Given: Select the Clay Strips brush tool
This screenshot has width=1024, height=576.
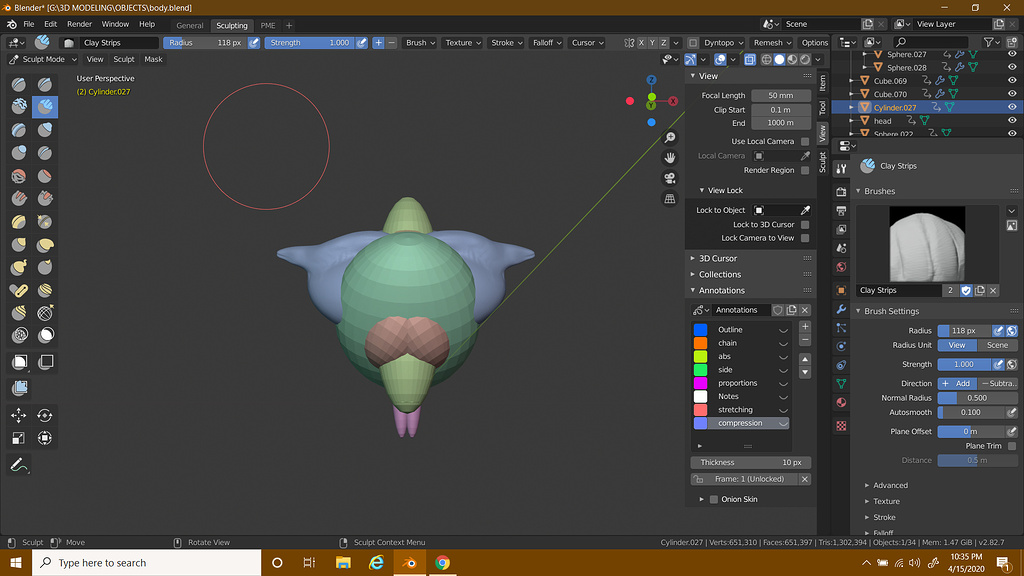Looking at the screenshot, I should [45, 106].
